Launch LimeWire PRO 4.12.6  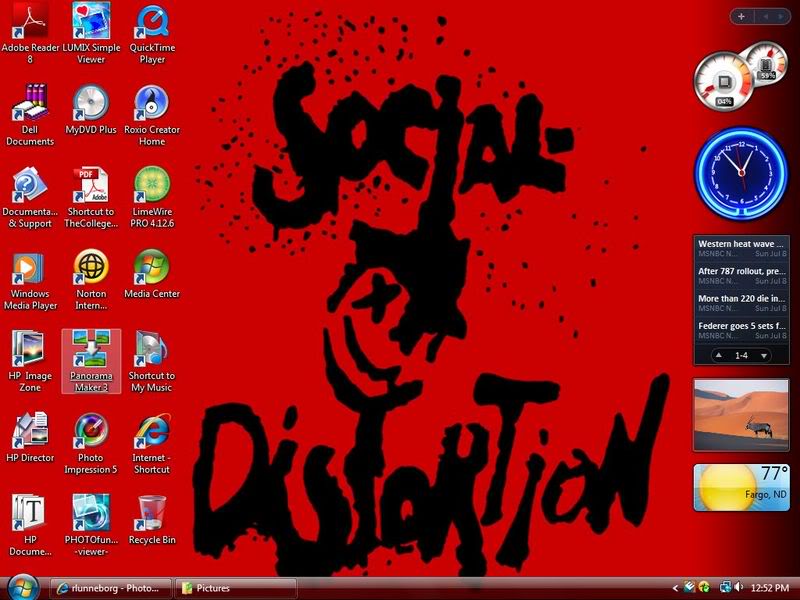152,197
